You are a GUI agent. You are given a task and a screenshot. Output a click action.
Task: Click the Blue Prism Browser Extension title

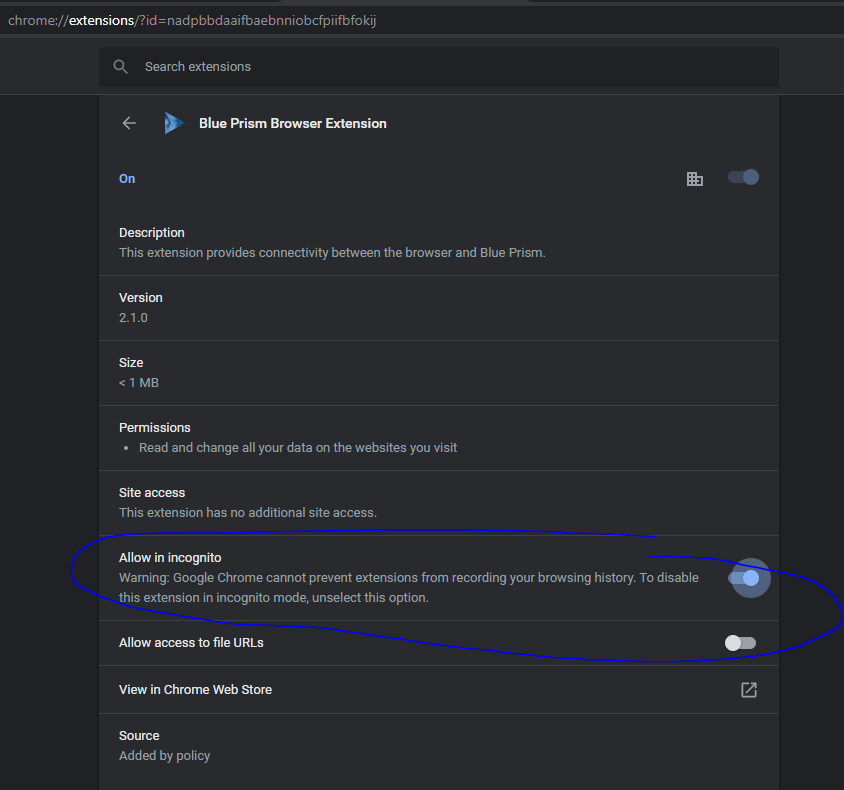tap(293, 123)
